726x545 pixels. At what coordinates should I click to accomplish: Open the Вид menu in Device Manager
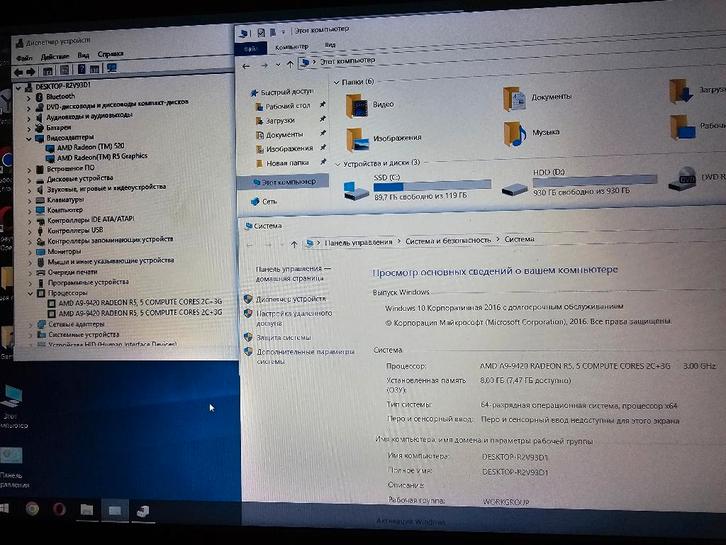pos(83,55)
